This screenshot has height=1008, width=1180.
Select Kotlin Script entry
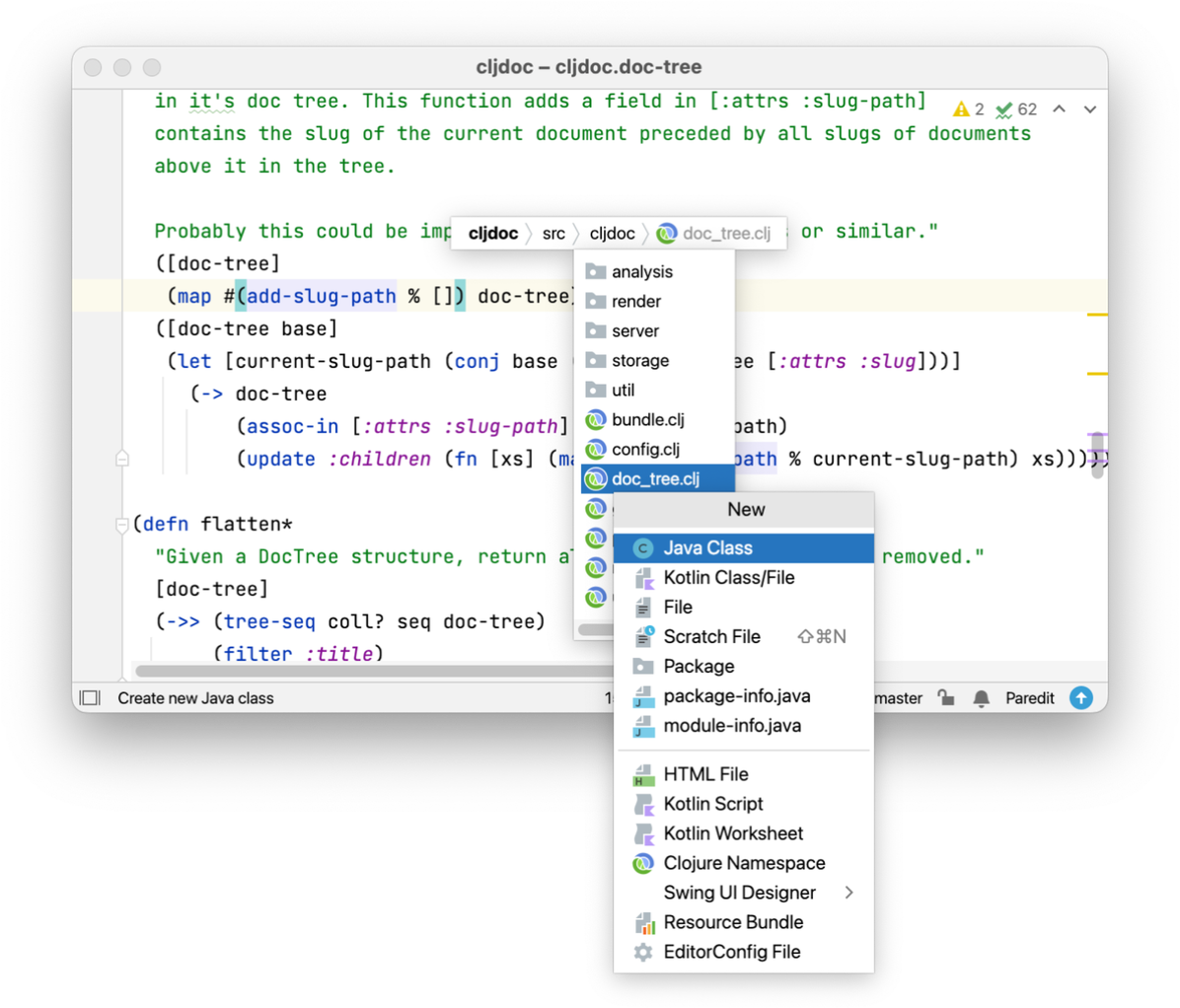click(744, 804)
